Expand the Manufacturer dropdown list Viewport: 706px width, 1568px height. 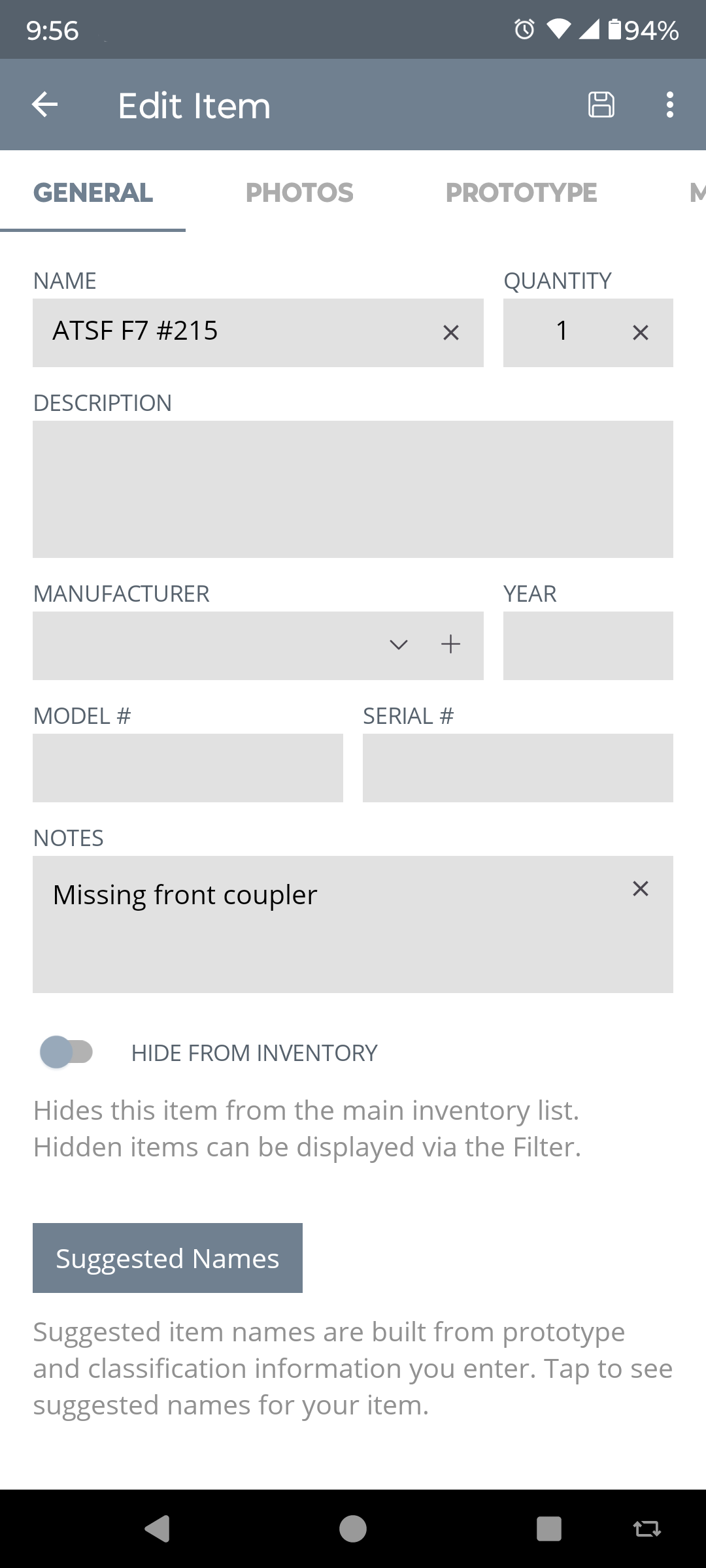(399, 645)
